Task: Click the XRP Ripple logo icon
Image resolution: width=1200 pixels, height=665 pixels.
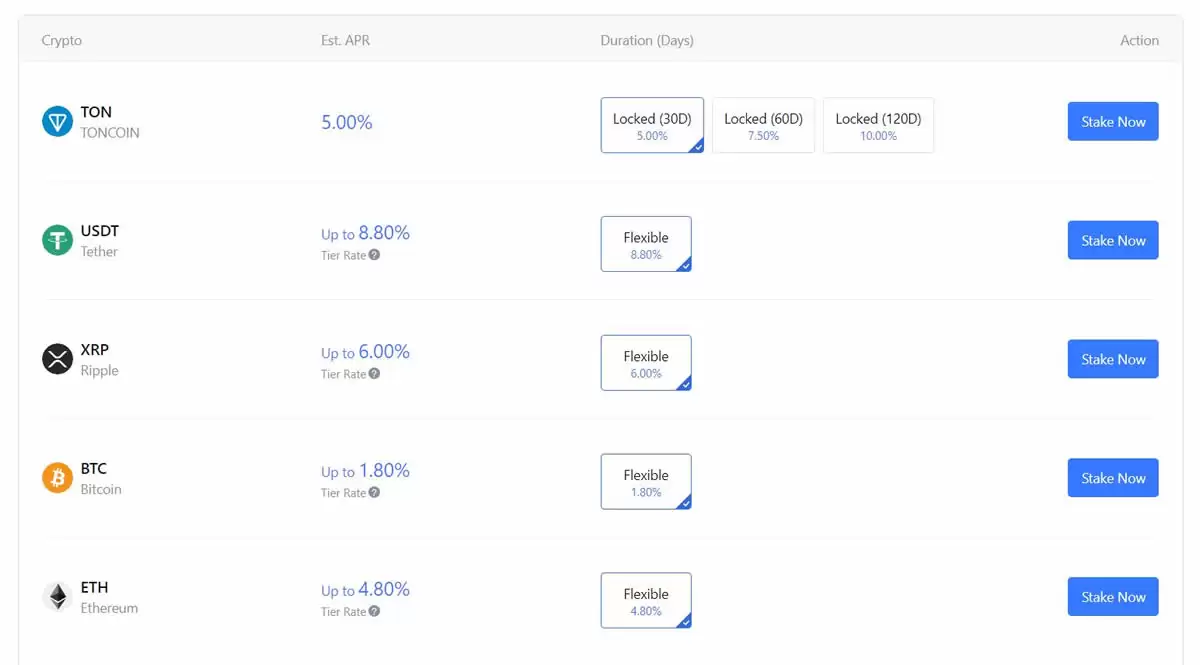Action: (57, 359)
